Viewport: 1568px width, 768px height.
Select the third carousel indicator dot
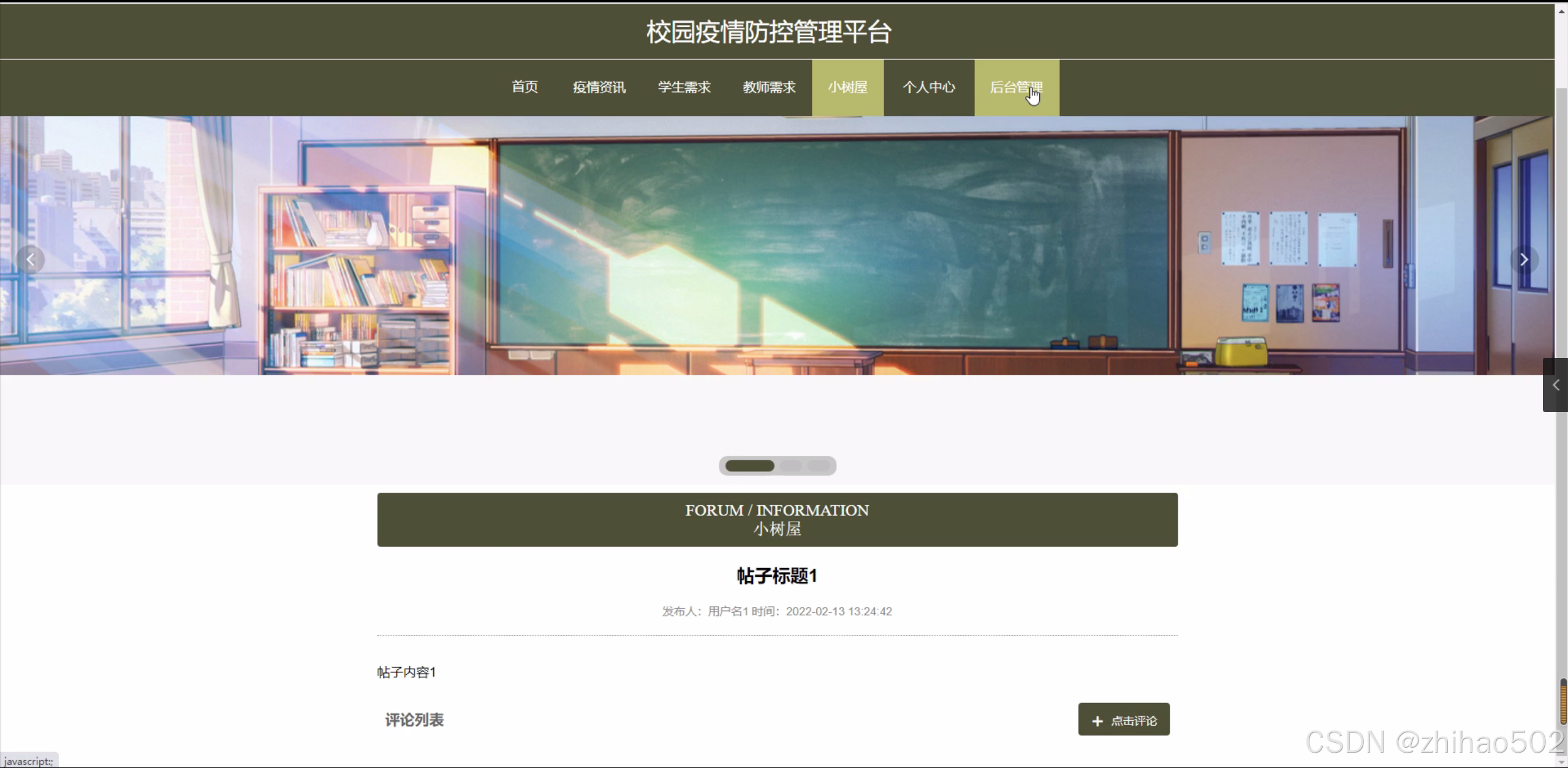[819, 466]
